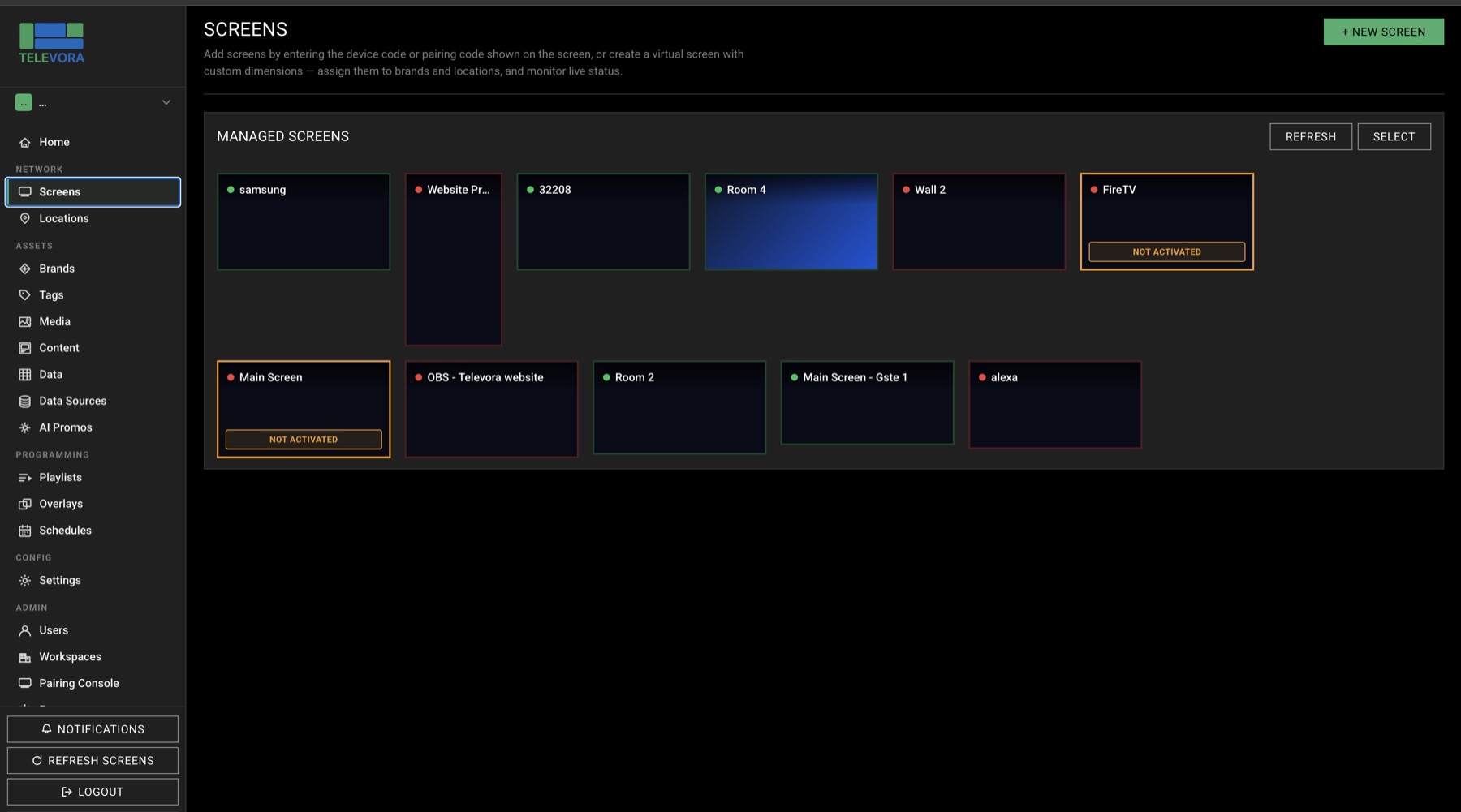Click the Locations pin icon

click(x=25, y=218)
